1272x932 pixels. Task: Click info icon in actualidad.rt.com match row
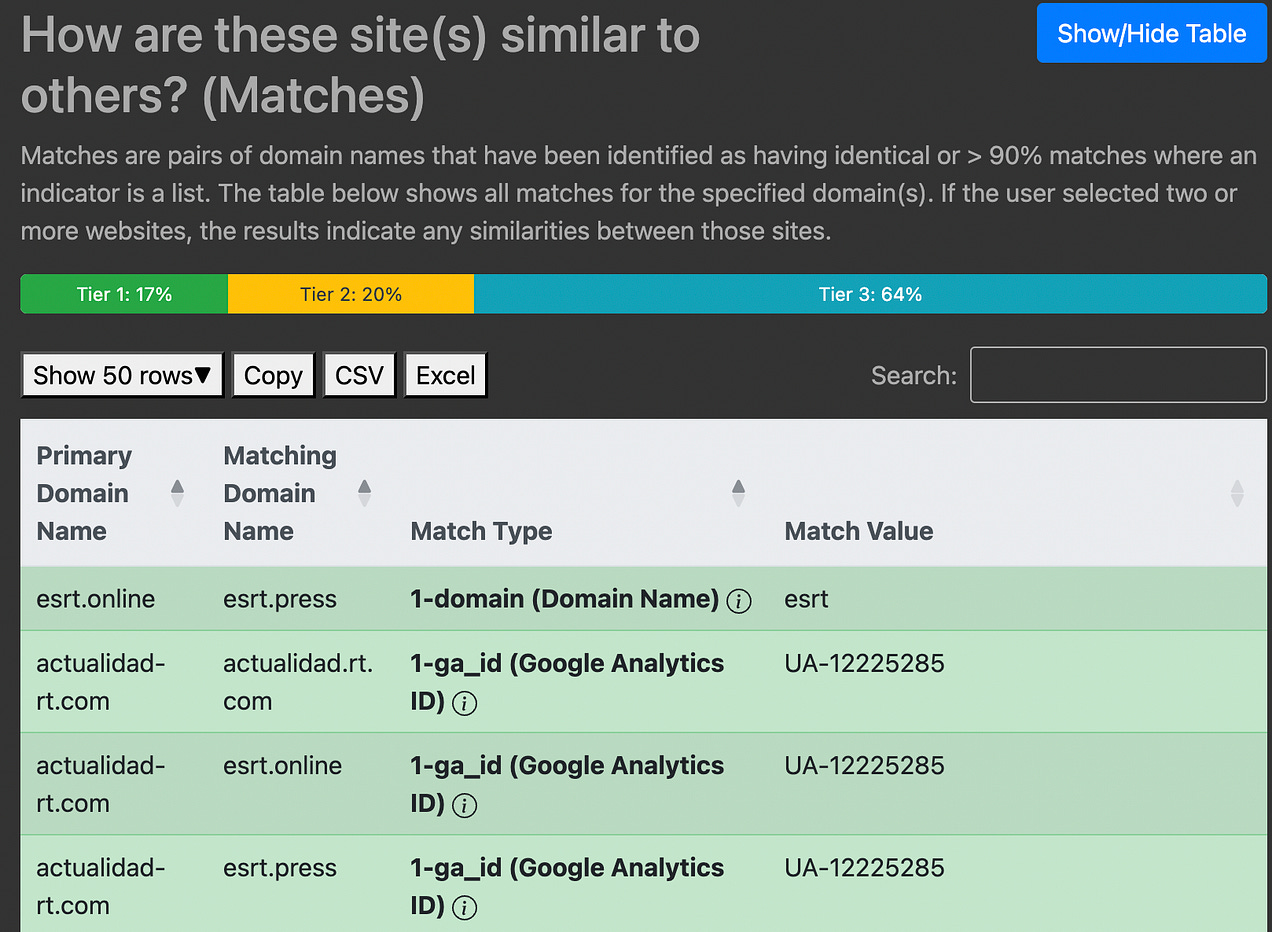coord(464,703)
